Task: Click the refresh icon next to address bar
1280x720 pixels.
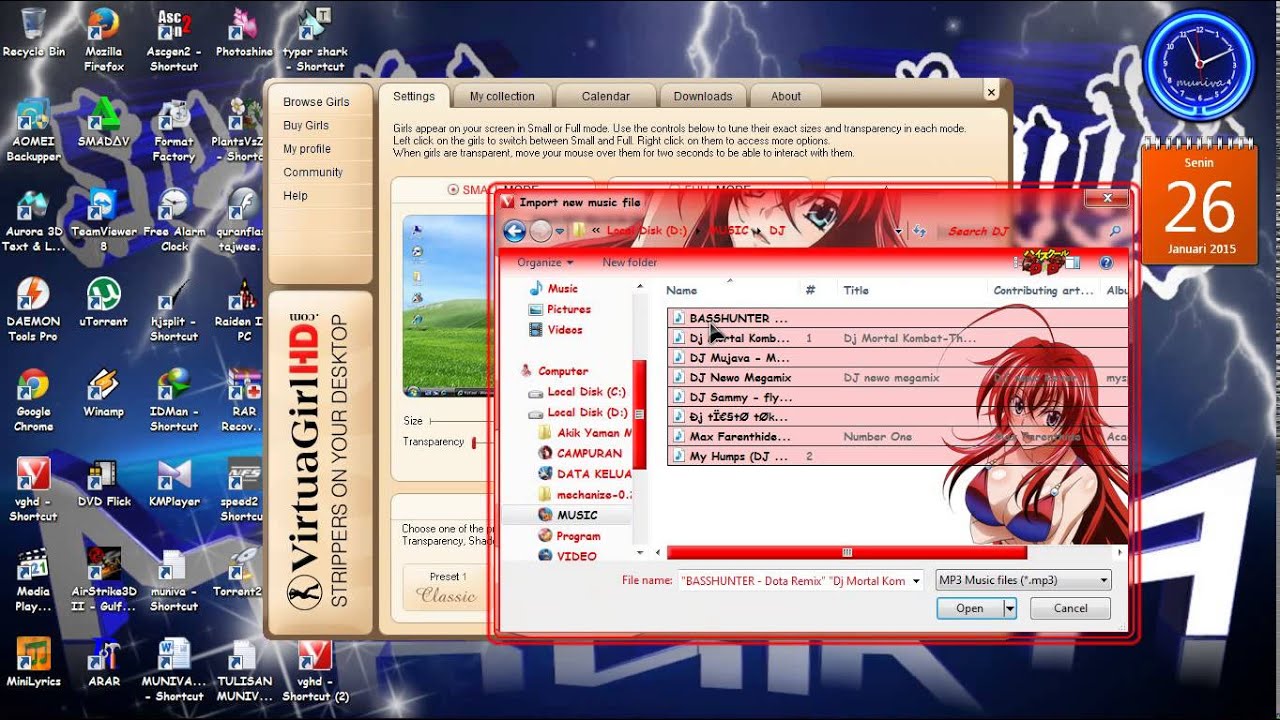Action: [x=919, y=231]
